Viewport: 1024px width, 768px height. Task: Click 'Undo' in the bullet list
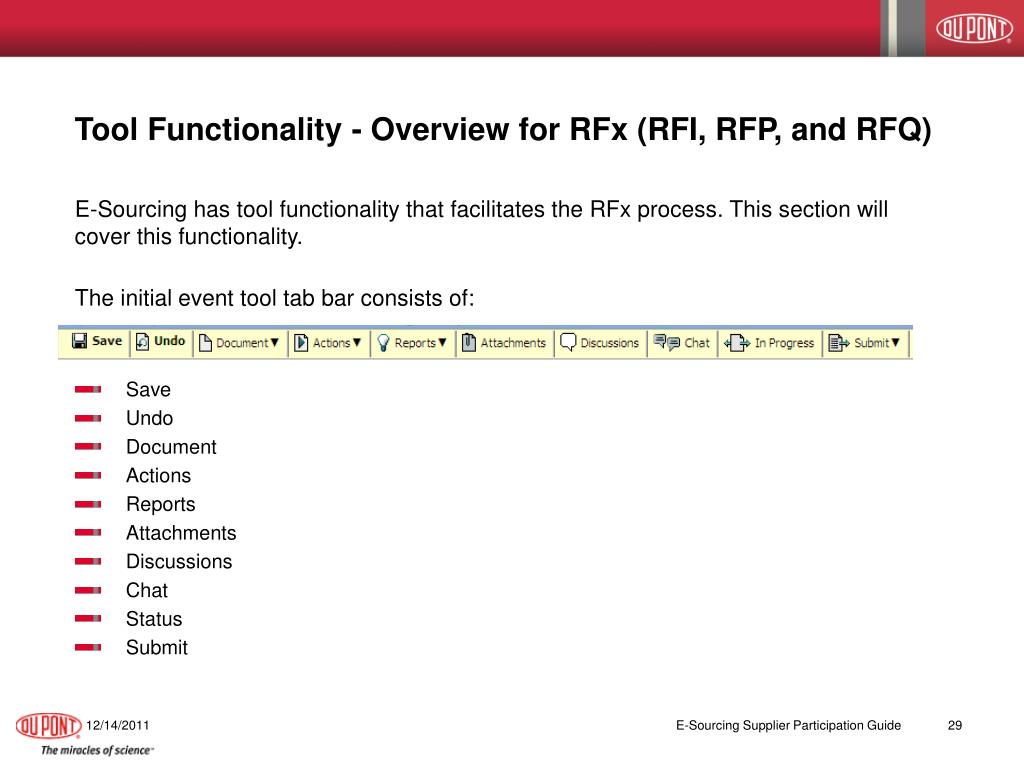coord(150,419)
